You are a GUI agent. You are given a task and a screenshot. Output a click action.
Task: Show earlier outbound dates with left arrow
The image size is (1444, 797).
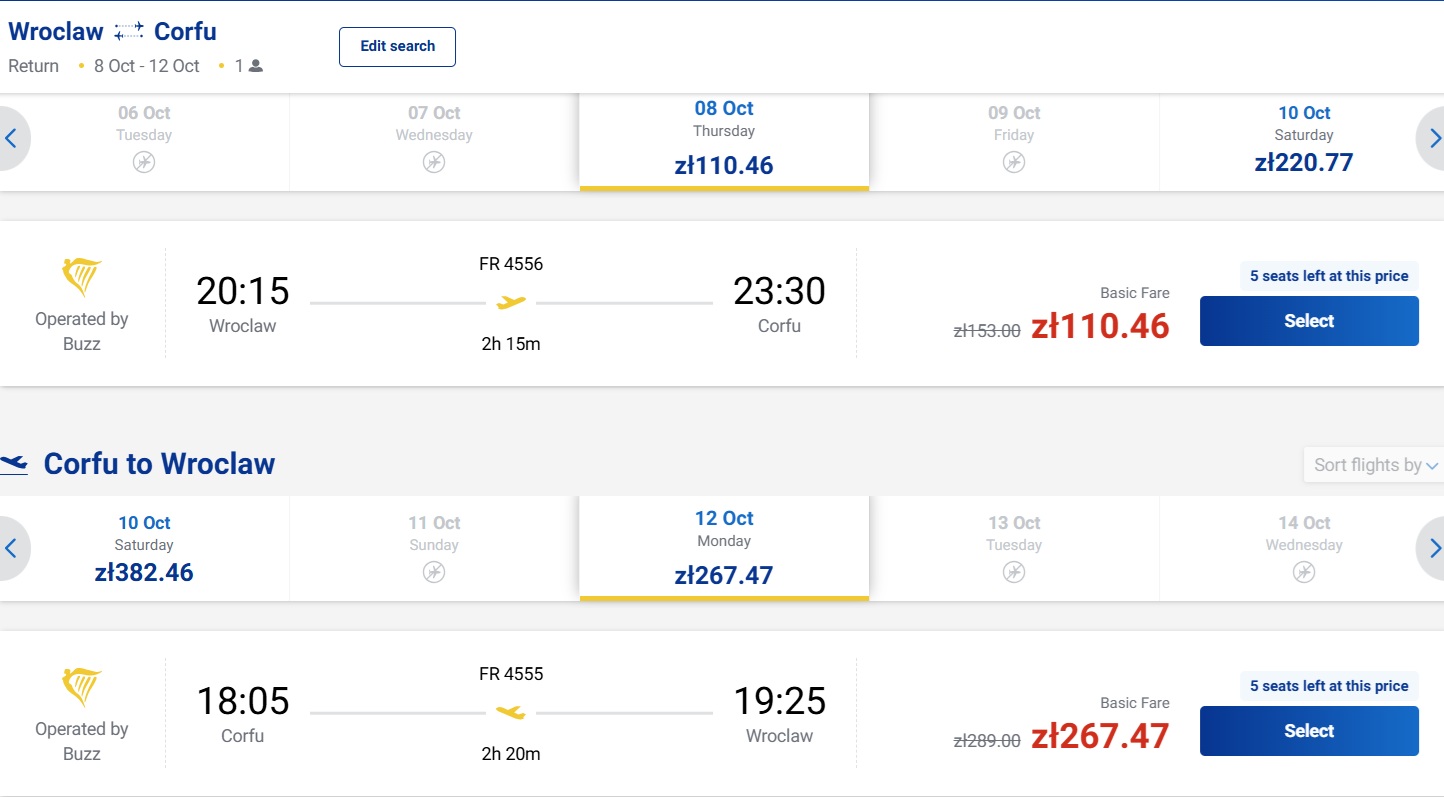[12, 138]
